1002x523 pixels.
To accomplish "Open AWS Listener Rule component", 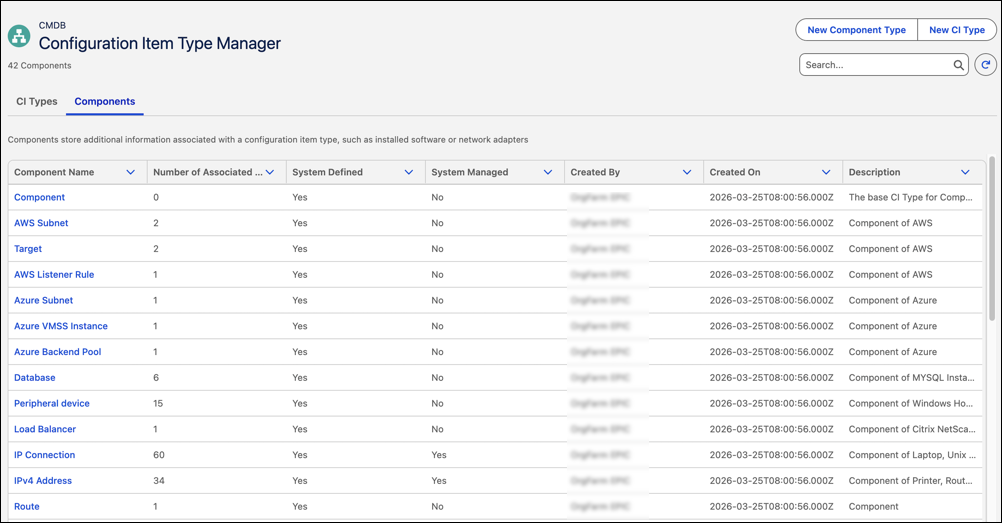I will (x=54, y=274).
